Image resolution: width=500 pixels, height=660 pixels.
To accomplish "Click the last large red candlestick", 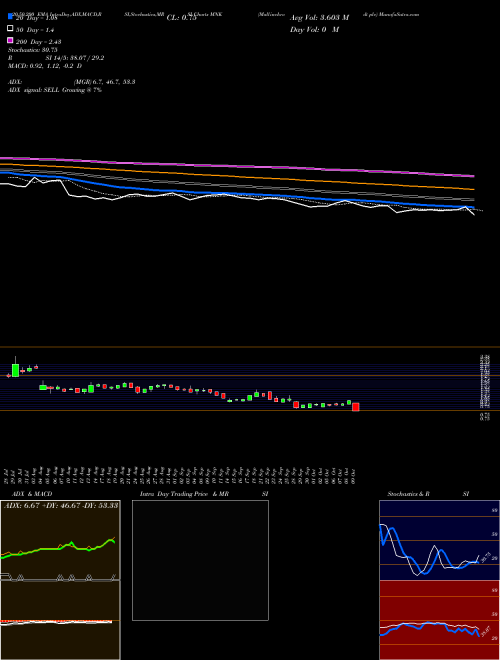I will pyautogui.click(x=356, y=407).
